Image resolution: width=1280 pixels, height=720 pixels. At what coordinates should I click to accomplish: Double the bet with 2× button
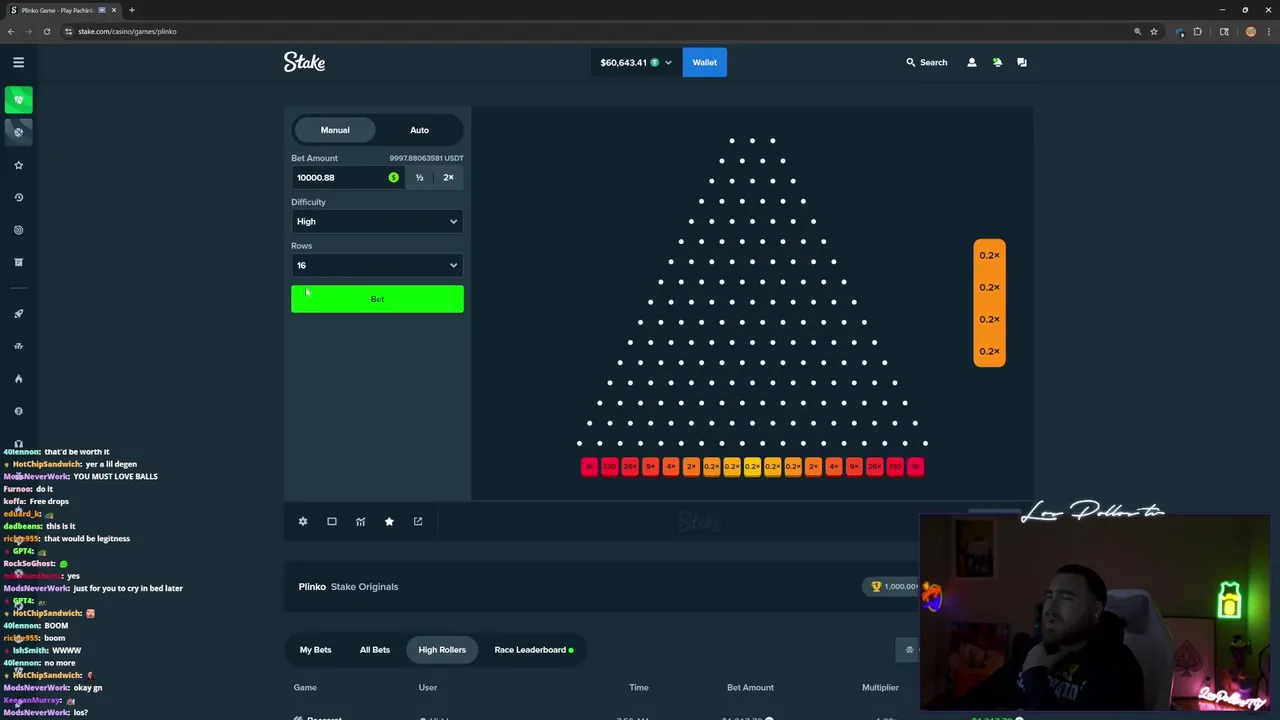tap(448, 177)
